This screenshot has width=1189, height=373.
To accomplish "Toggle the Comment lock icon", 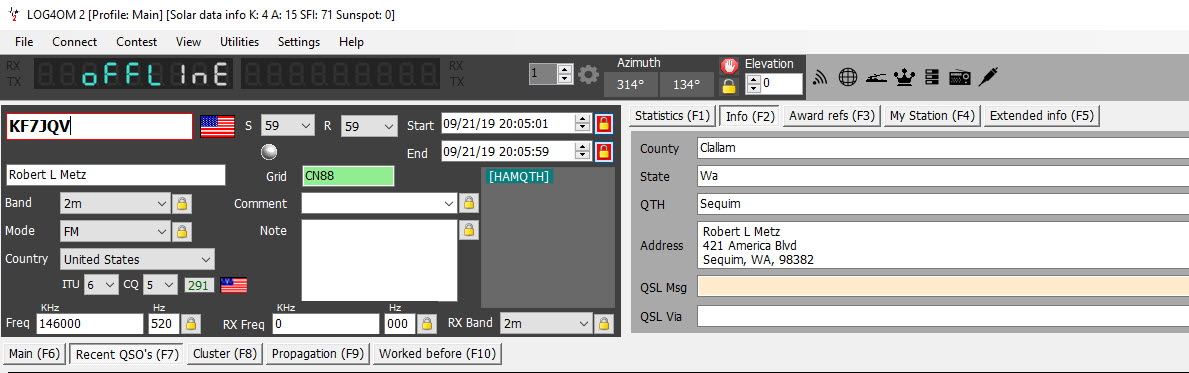I will [469, 203].
